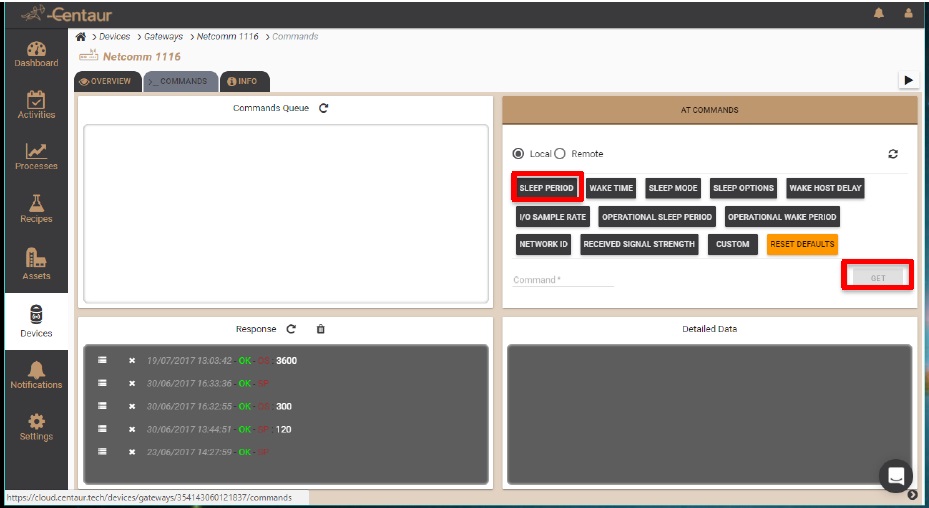Expand the right panel play arrow
Image resolution: width=929 pixels, height=508 pixels.
pyautogui.click(x=908, y=80)
